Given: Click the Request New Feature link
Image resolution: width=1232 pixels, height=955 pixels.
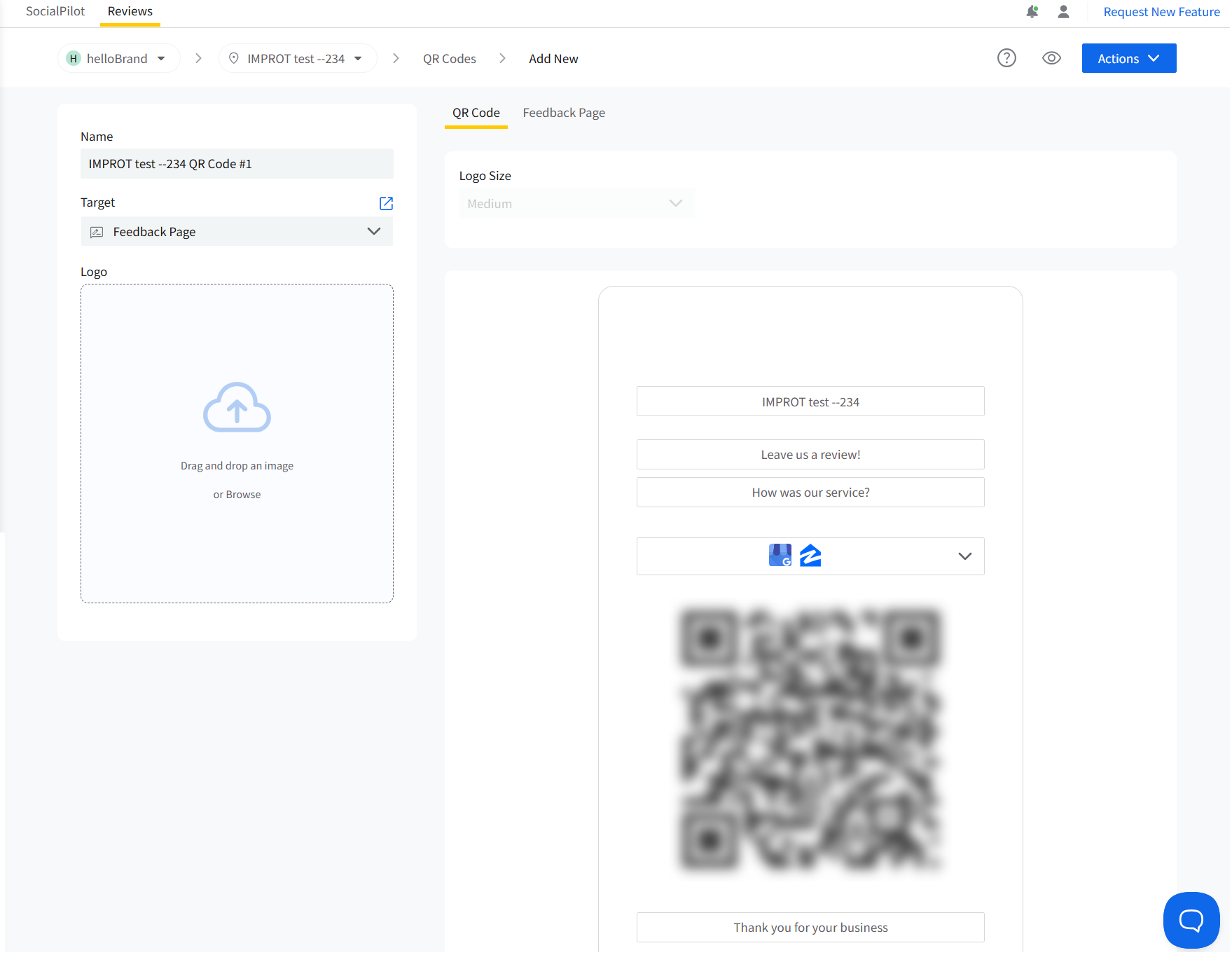Looking at the screenshot, I should click(x=1162, y=12).
